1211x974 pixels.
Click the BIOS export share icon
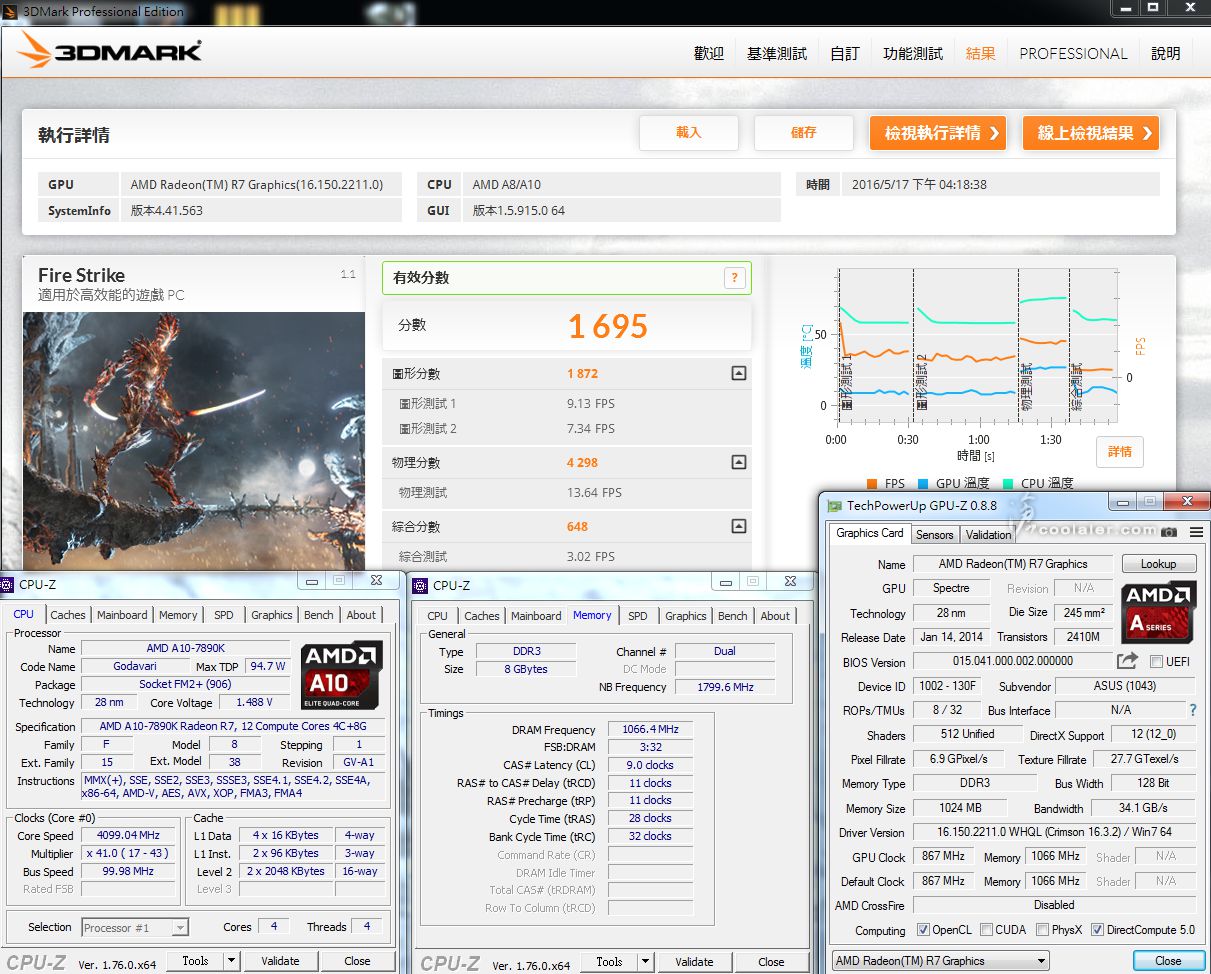tap(1127, 661)
